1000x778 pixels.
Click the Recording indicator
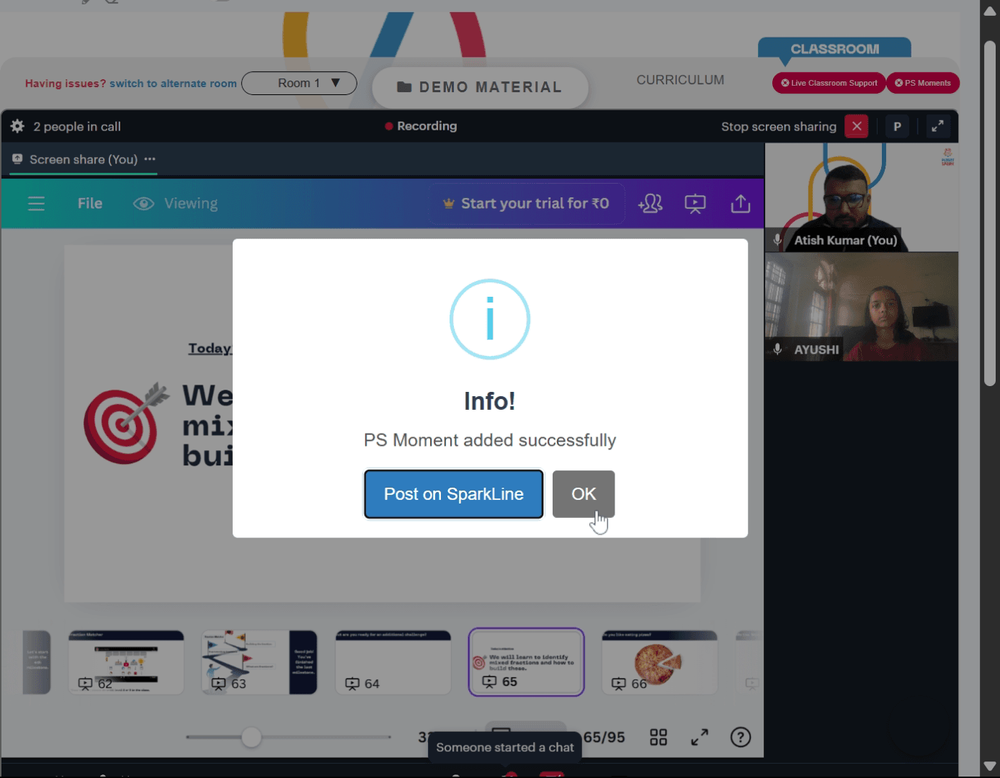click(421, 126)
